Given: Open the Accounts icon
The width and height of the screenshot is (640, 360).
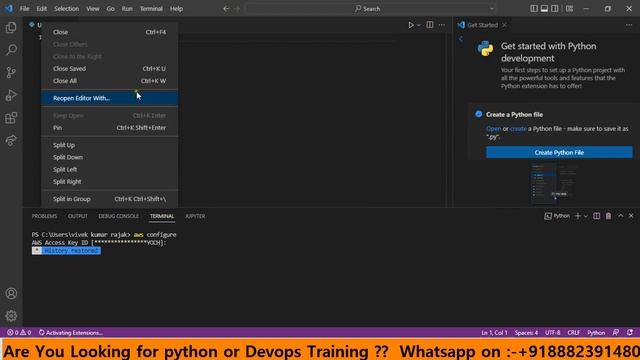Looking at the screenshot, I should (x=11, y=293).
